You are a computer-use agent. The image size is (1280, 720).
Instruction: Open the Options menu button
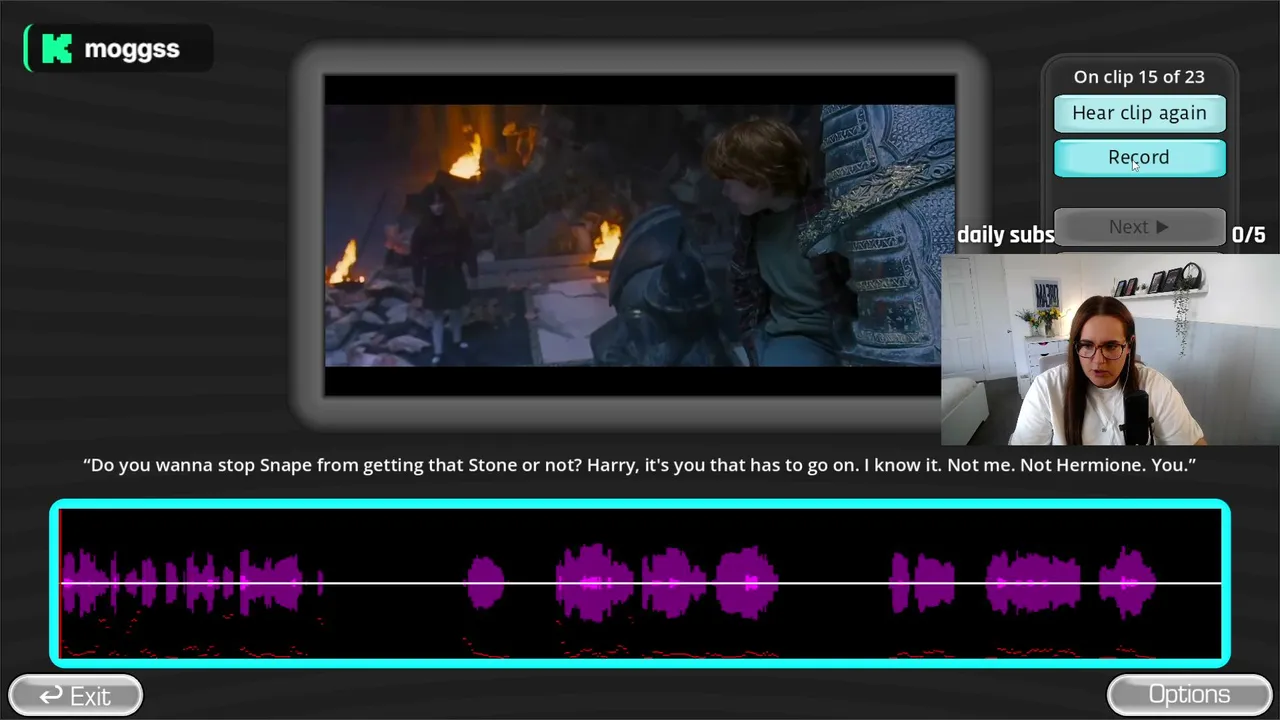click(1189, 694)
